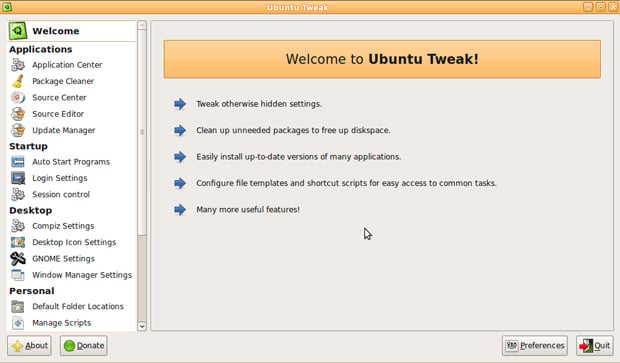Click 'Configure file templates' line
Viewport: 620px width, 363px height.
[346, 183]
